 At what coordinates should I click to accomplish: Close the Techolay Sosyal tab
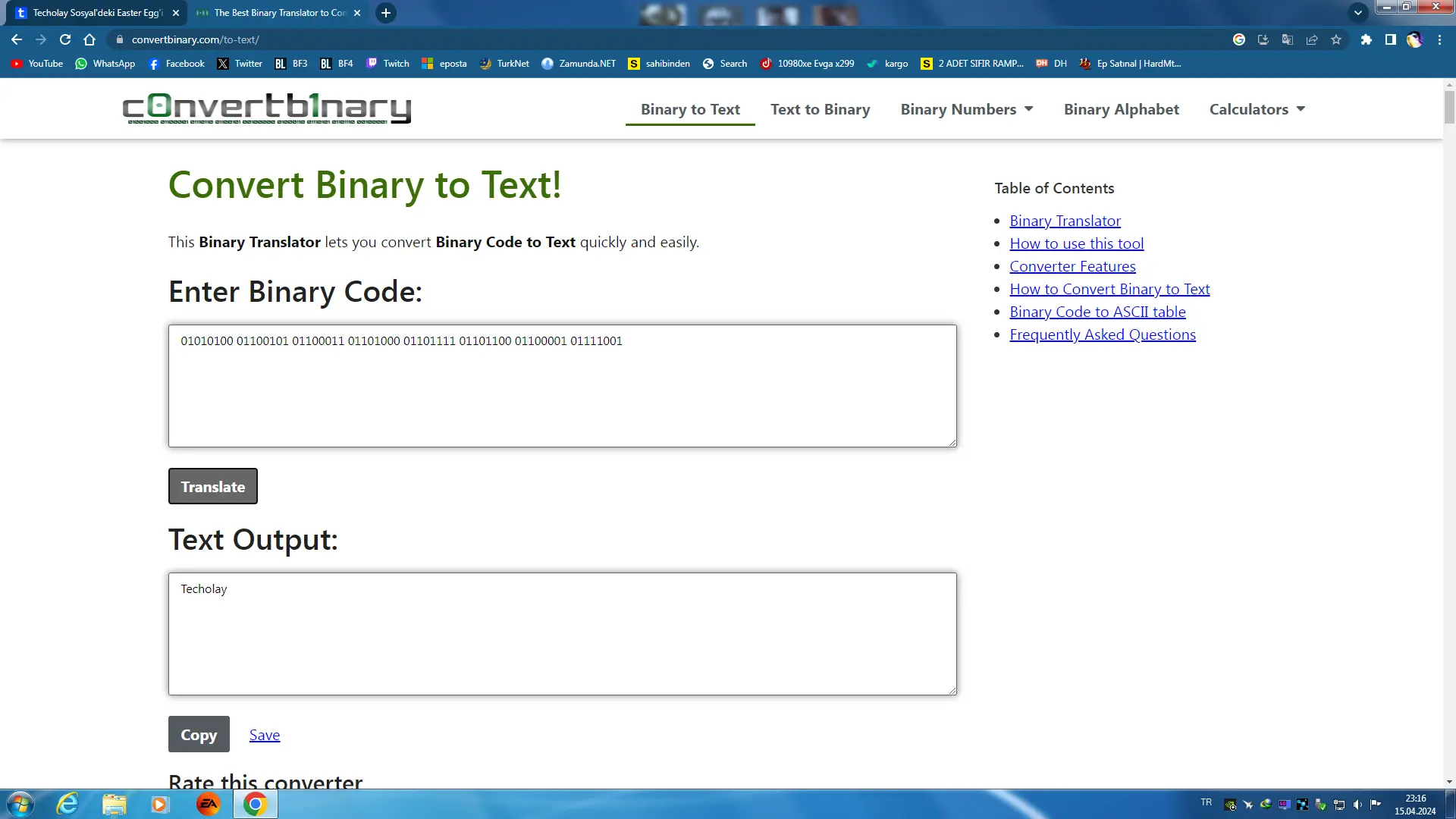tap(176, 13)
